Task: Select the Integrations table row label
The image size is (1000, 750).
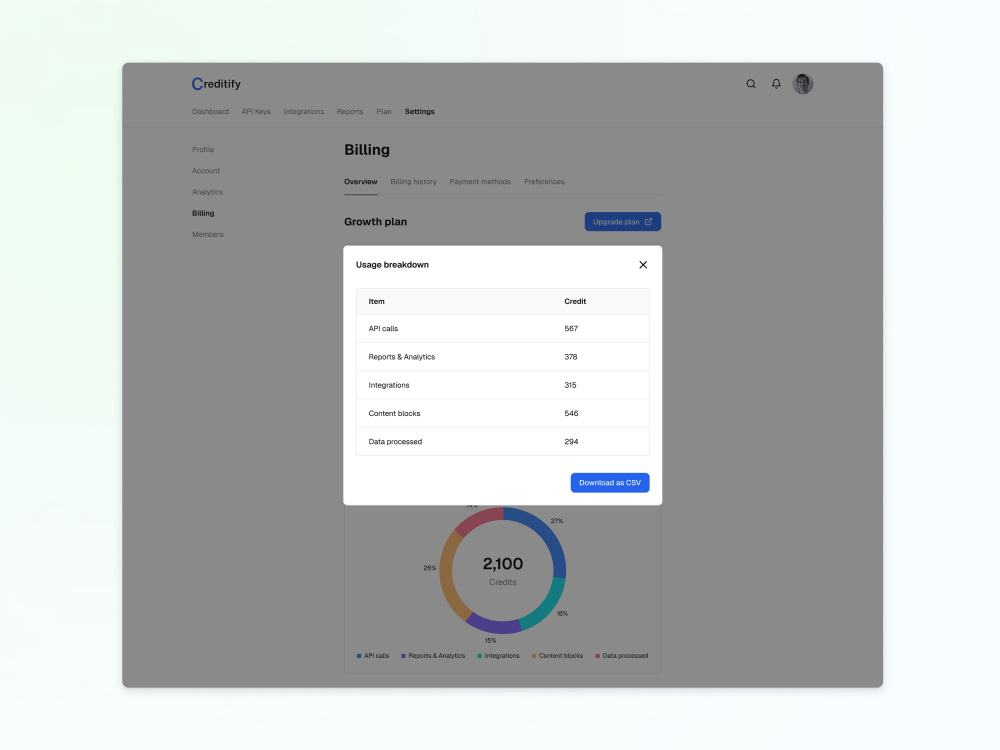Action: 389,385
